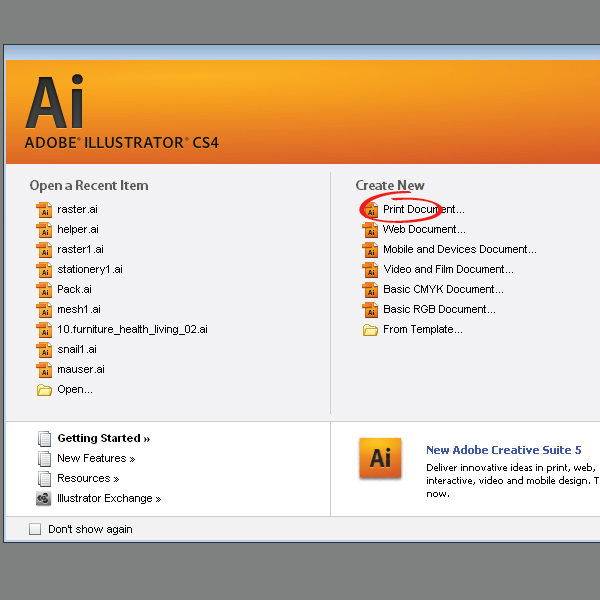Open recent file mauser.ai
The width and height of the screenshot is (600, 600).
click(x=81, y=369)
